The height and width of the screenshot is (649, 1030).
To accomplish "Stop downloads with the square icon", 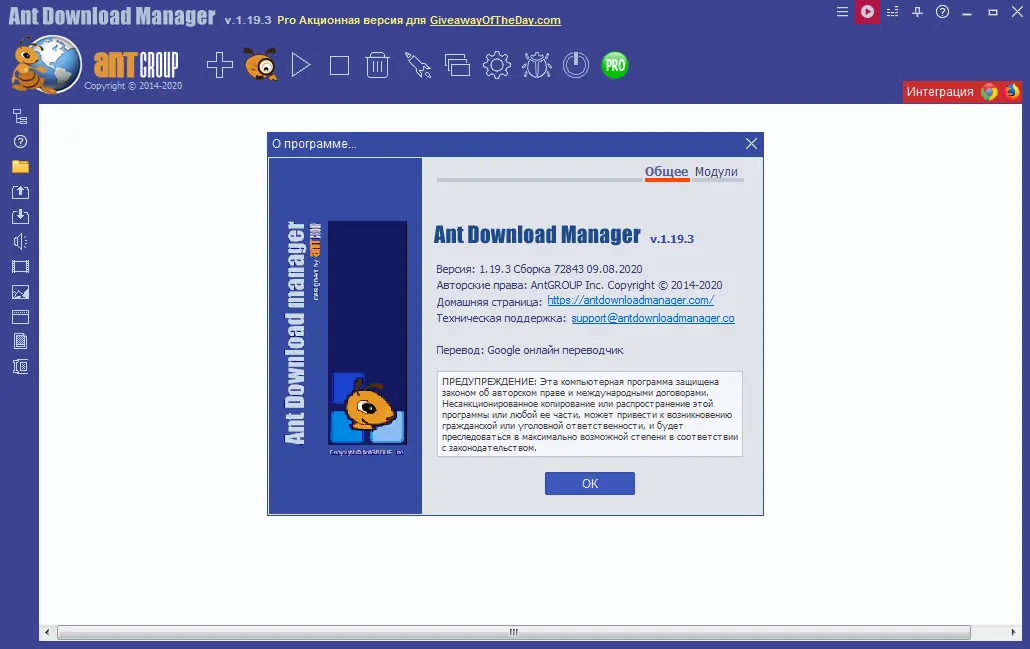I will (x=339, y=66).
